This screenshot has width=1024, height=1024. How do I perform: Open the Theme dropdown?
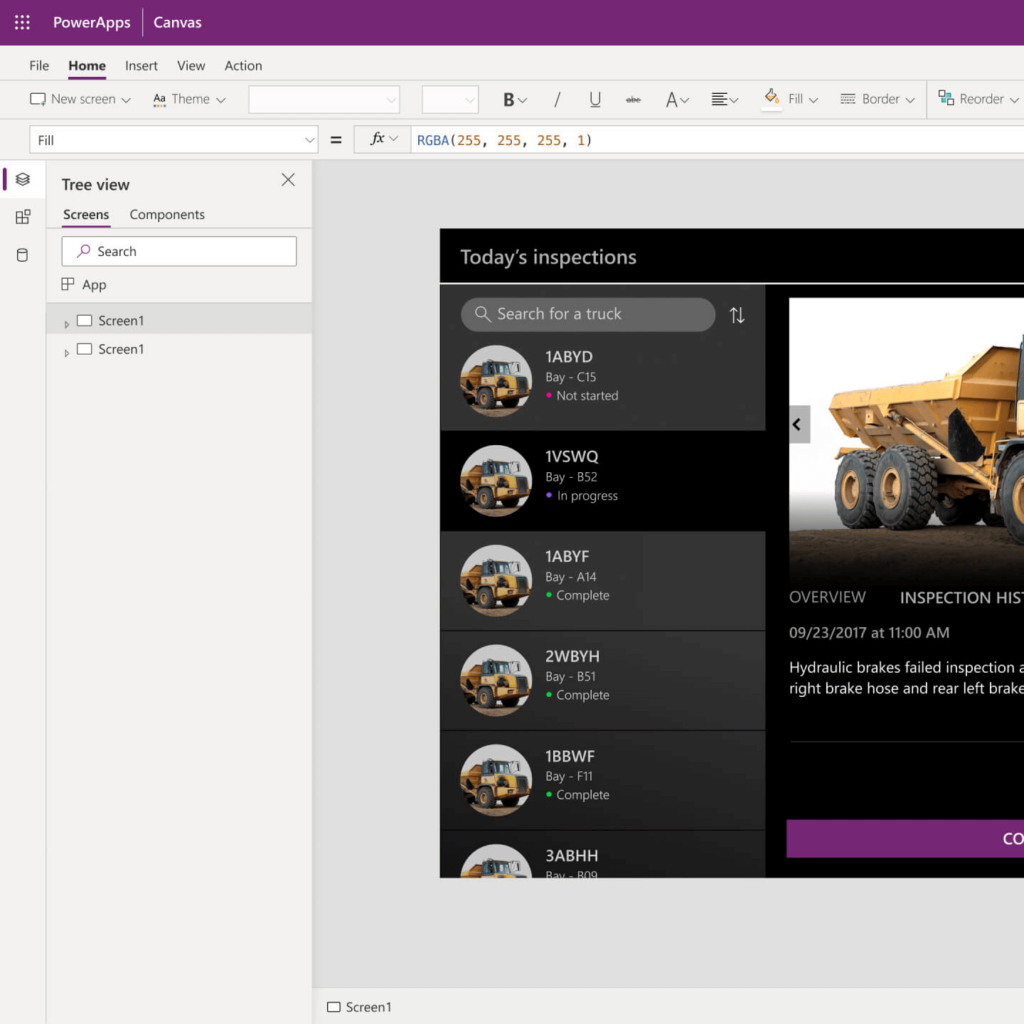(189, 99)
